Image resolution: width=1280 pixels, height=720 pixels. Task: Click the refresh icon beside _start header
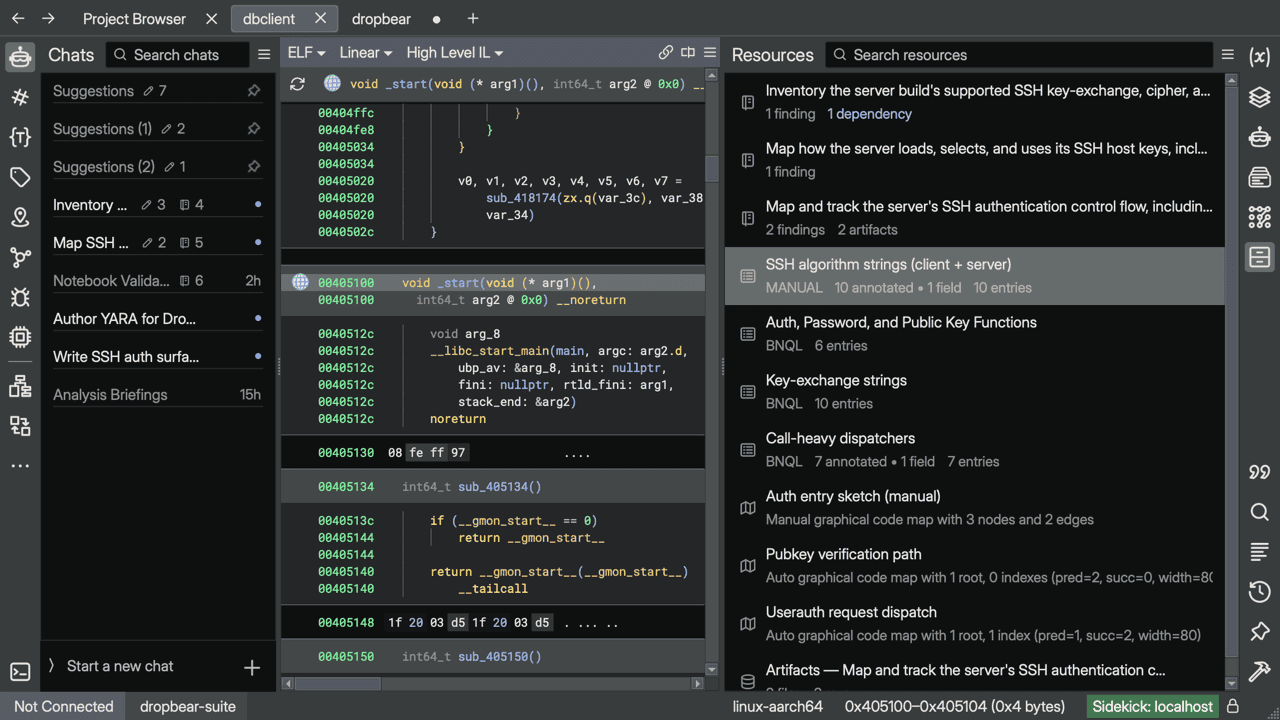297,84
